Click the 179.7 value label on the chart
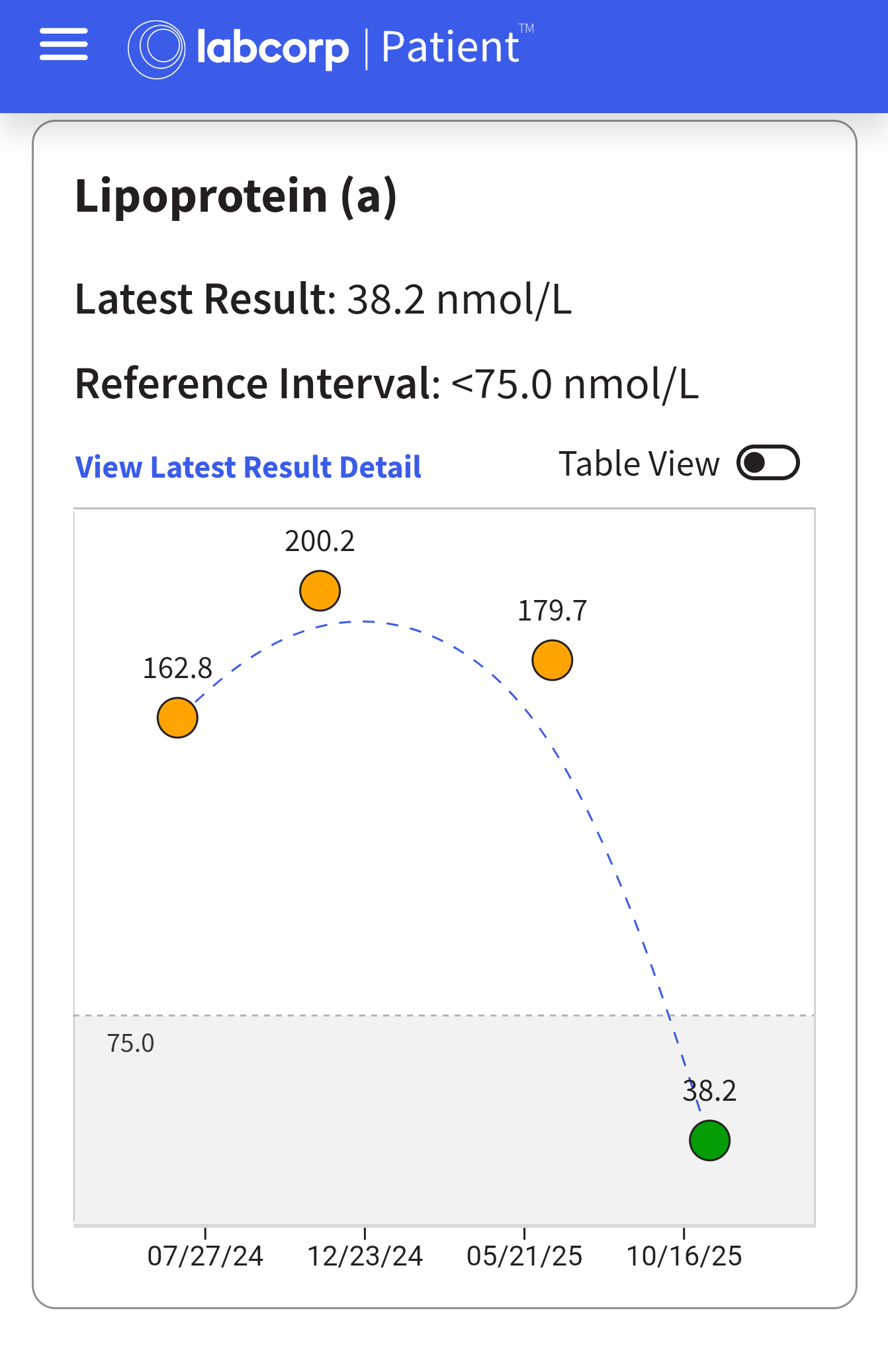Viewport: 888px width, 1372px height. pyautogui.click(x=552, y=611)
